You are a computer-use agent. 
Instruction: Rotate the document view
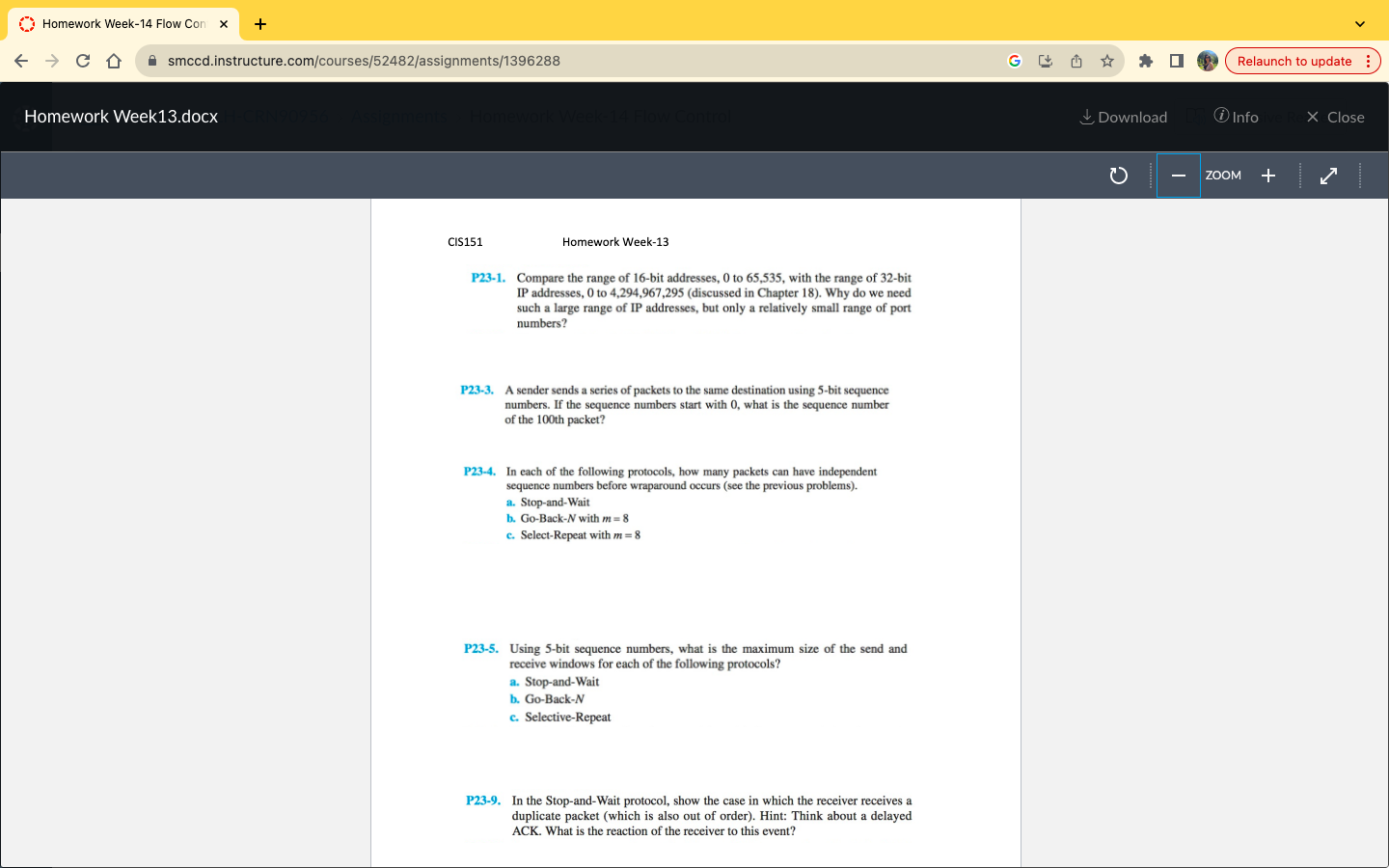click(1118, 176)
